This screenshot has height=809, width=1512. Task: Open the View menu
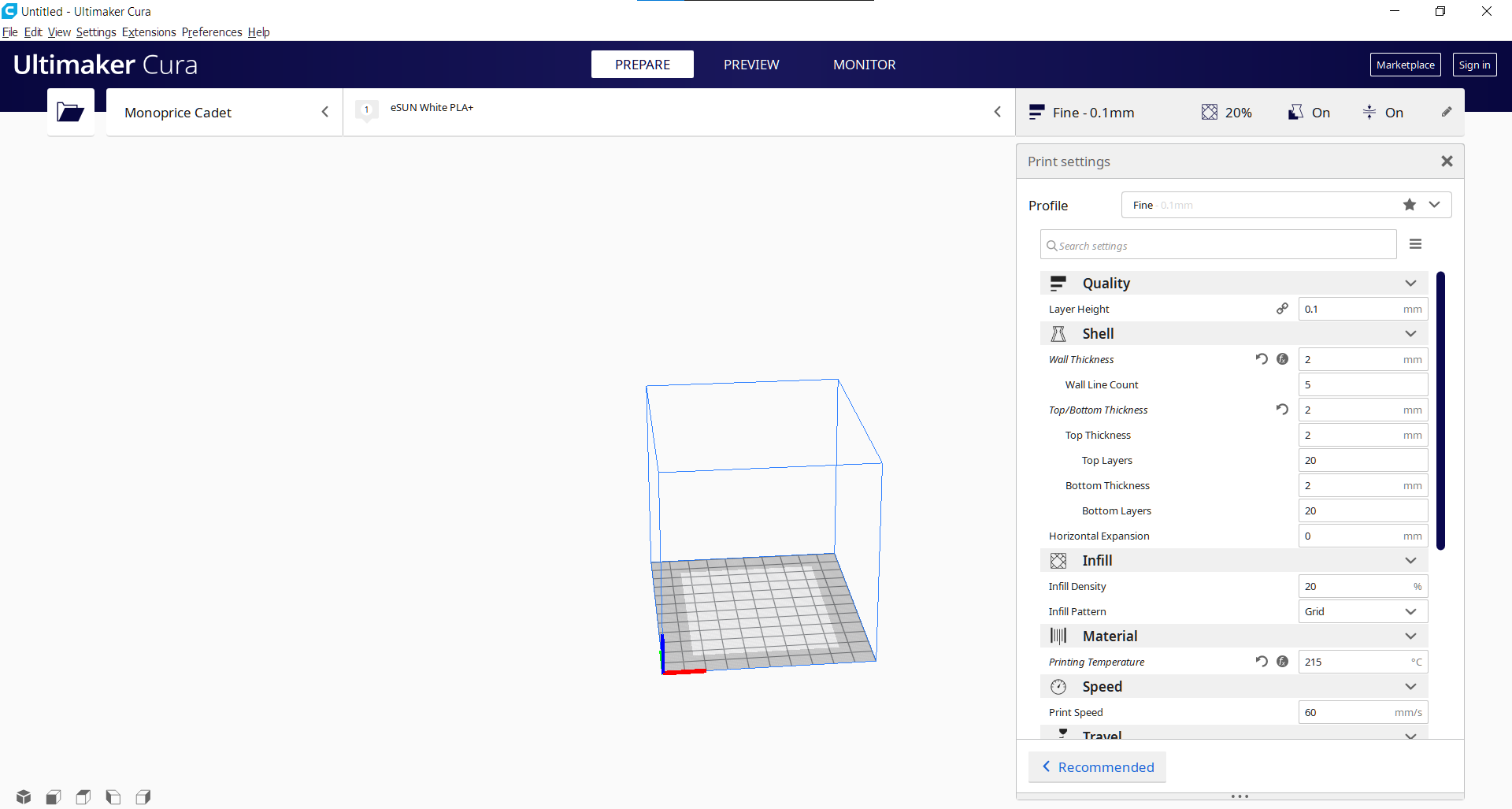coord(59,32)
